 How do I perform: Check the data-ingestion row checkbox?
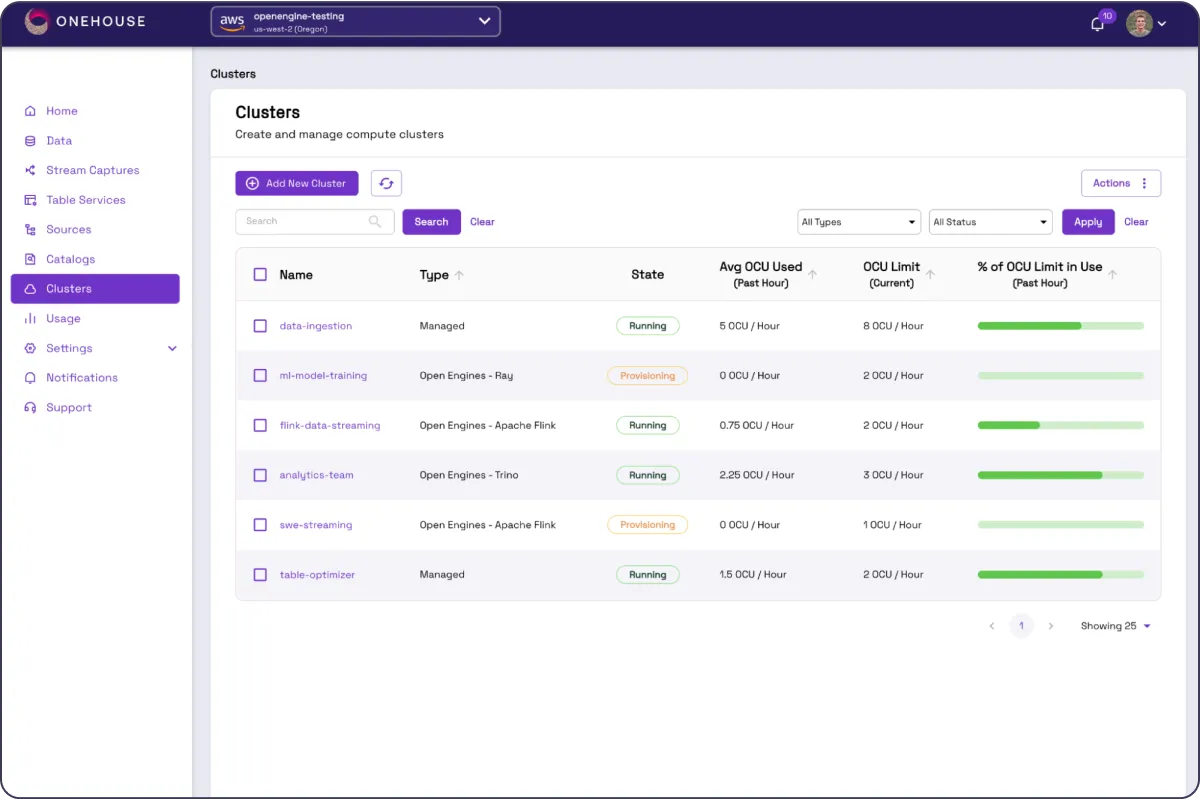[x=260, y=326]
